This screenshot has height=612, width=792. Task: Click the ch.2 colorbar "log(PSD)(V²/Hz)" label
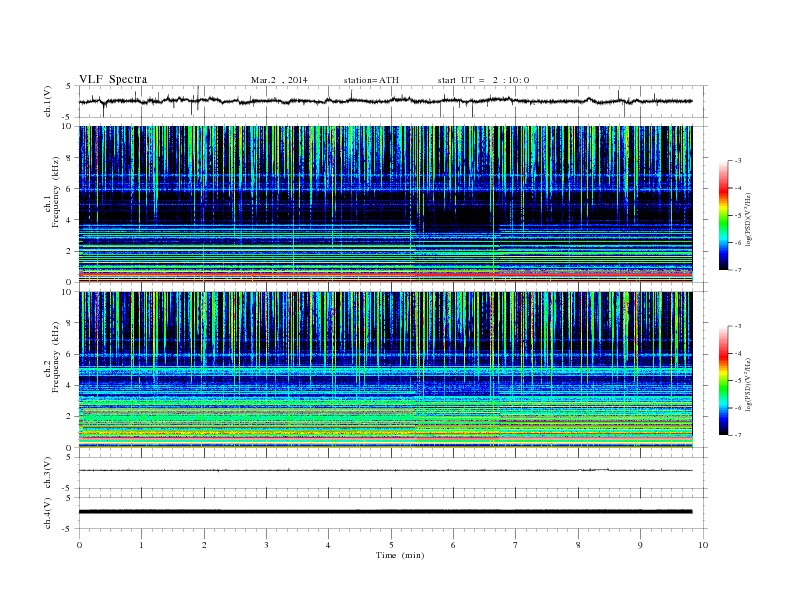[748, 383]
